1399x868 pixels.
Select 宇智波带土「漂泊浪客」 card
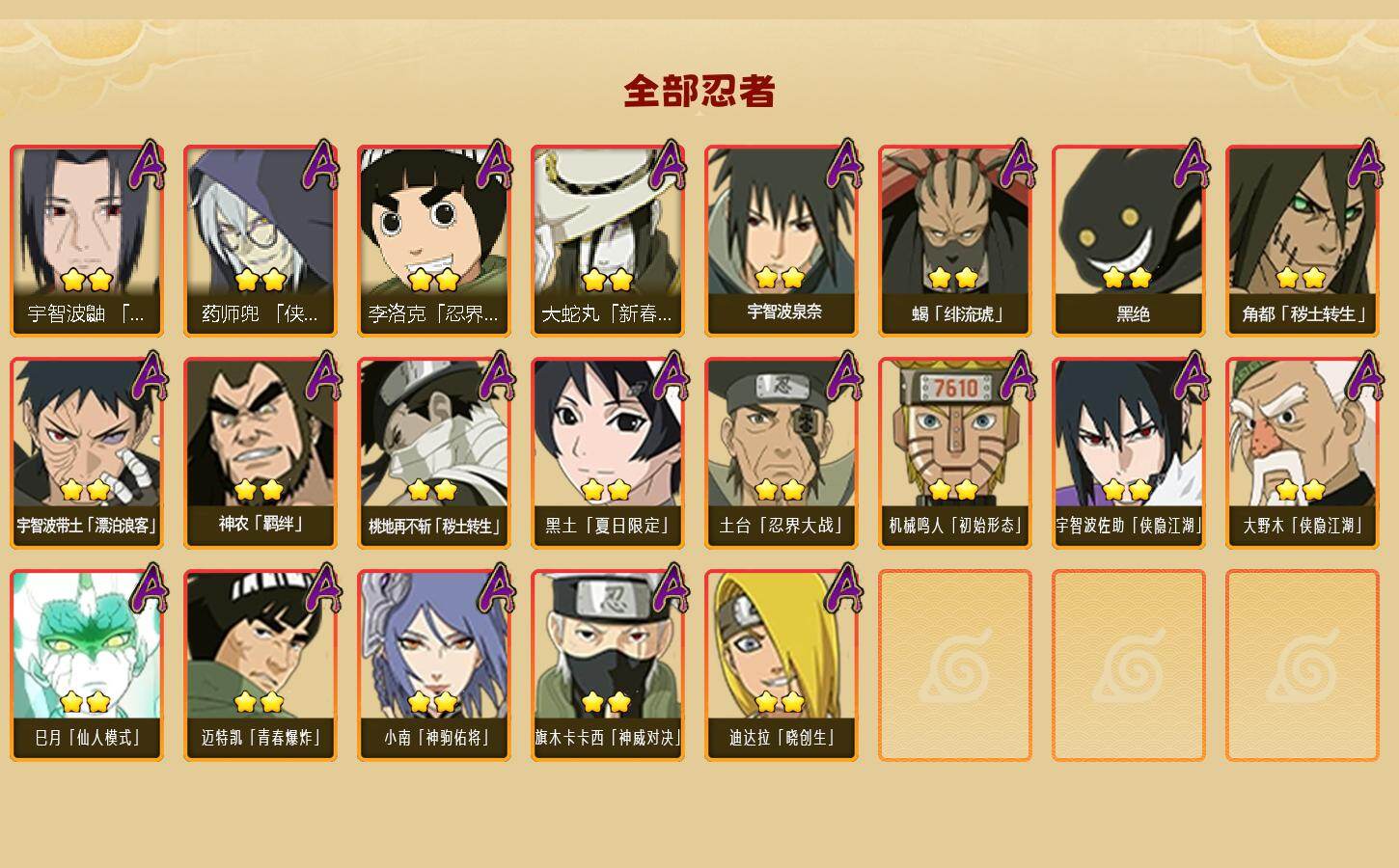87,452
